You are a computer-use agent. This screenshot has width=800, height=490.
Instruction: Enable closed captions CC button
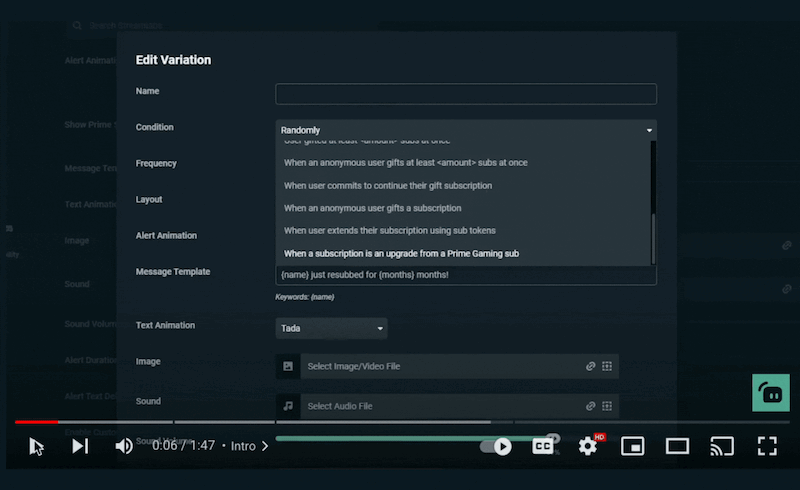pyautogui.click(x=542, y=446)
